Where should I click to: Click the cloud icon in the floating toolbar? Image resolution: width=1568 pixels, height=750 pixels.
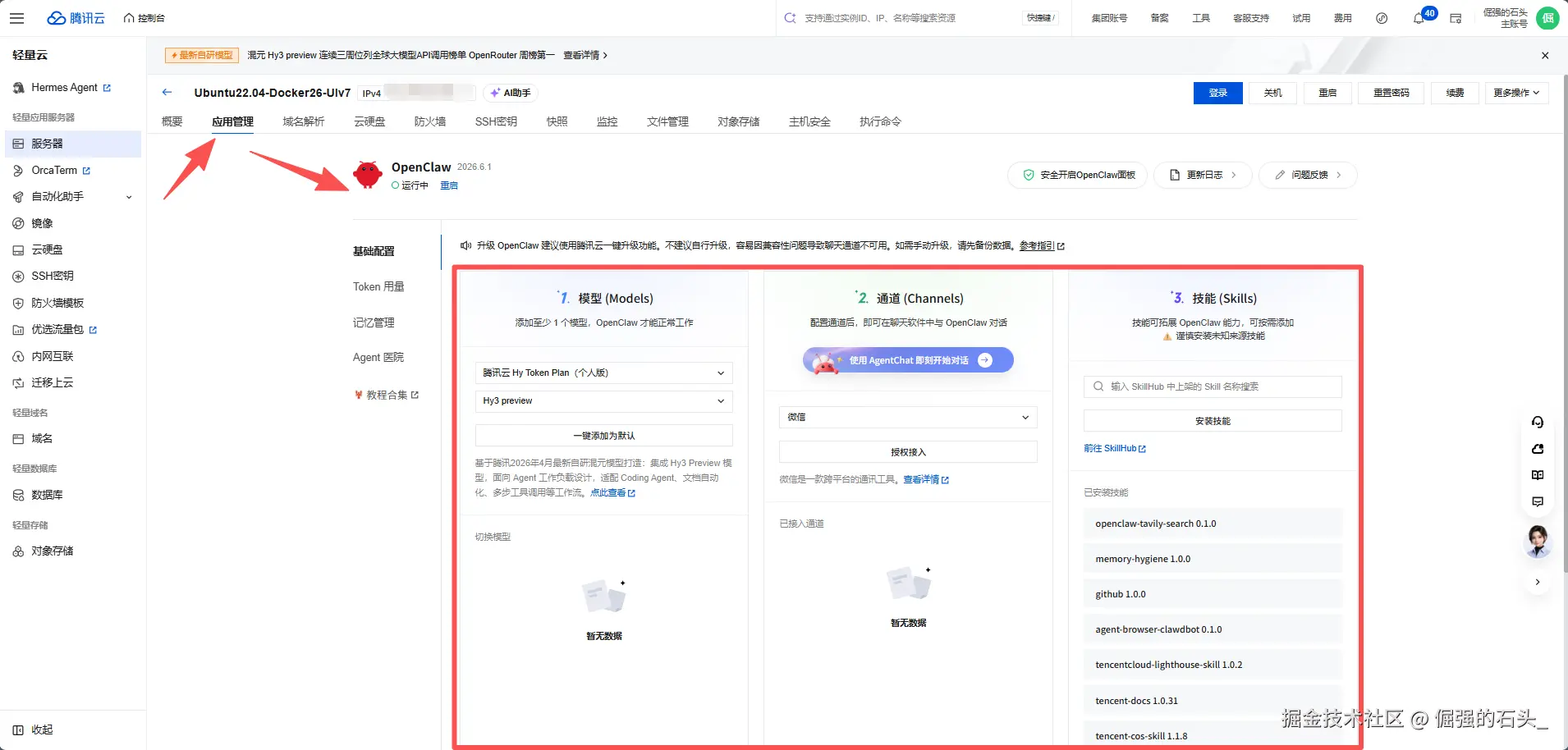click(x=1538, y=449)
